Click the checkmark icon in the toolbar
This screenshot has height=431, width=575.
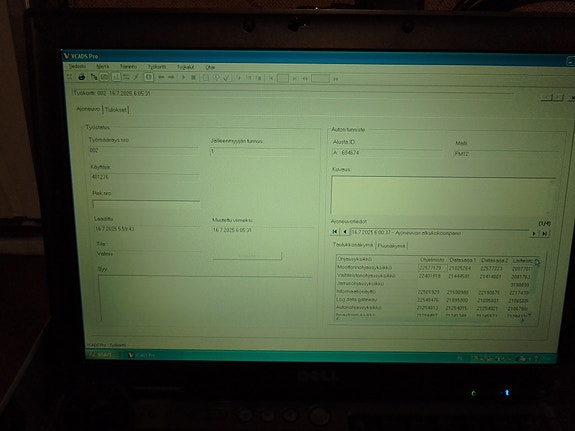pyautogui.click(x=226, y=78)
